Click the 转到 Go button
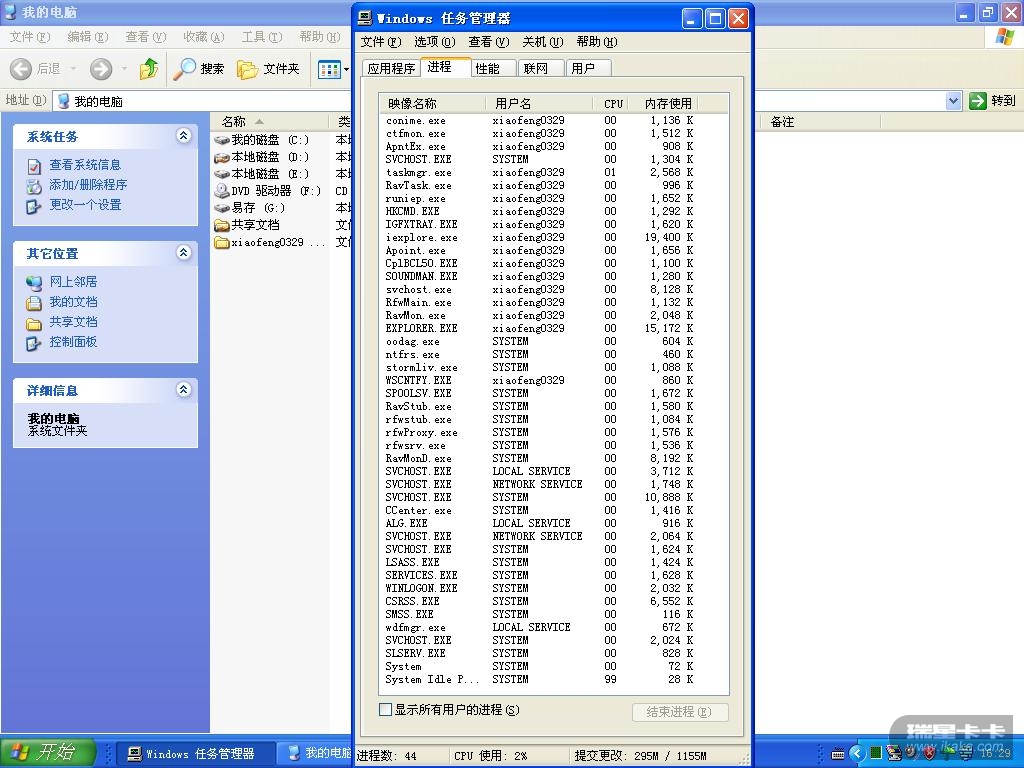 point(993,101)
